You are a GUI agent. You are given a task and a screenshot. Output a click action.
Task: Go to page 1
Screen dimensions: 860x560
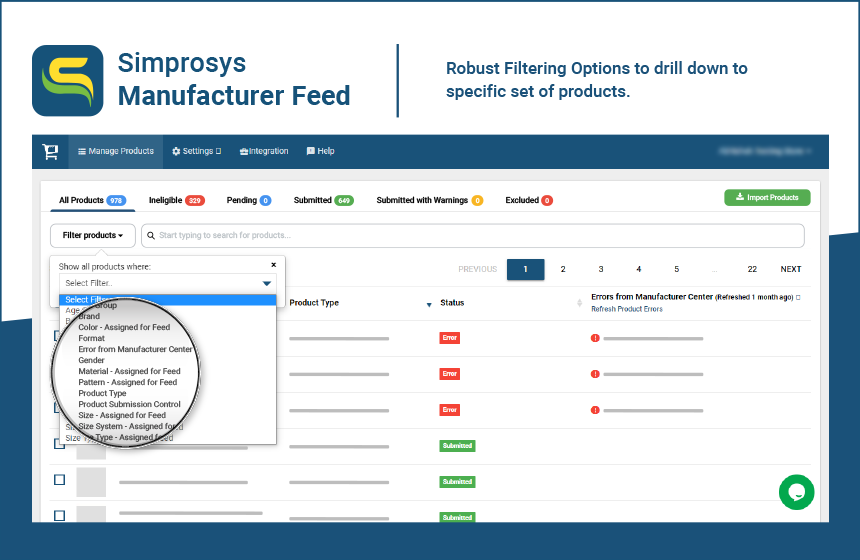[525, 269]
